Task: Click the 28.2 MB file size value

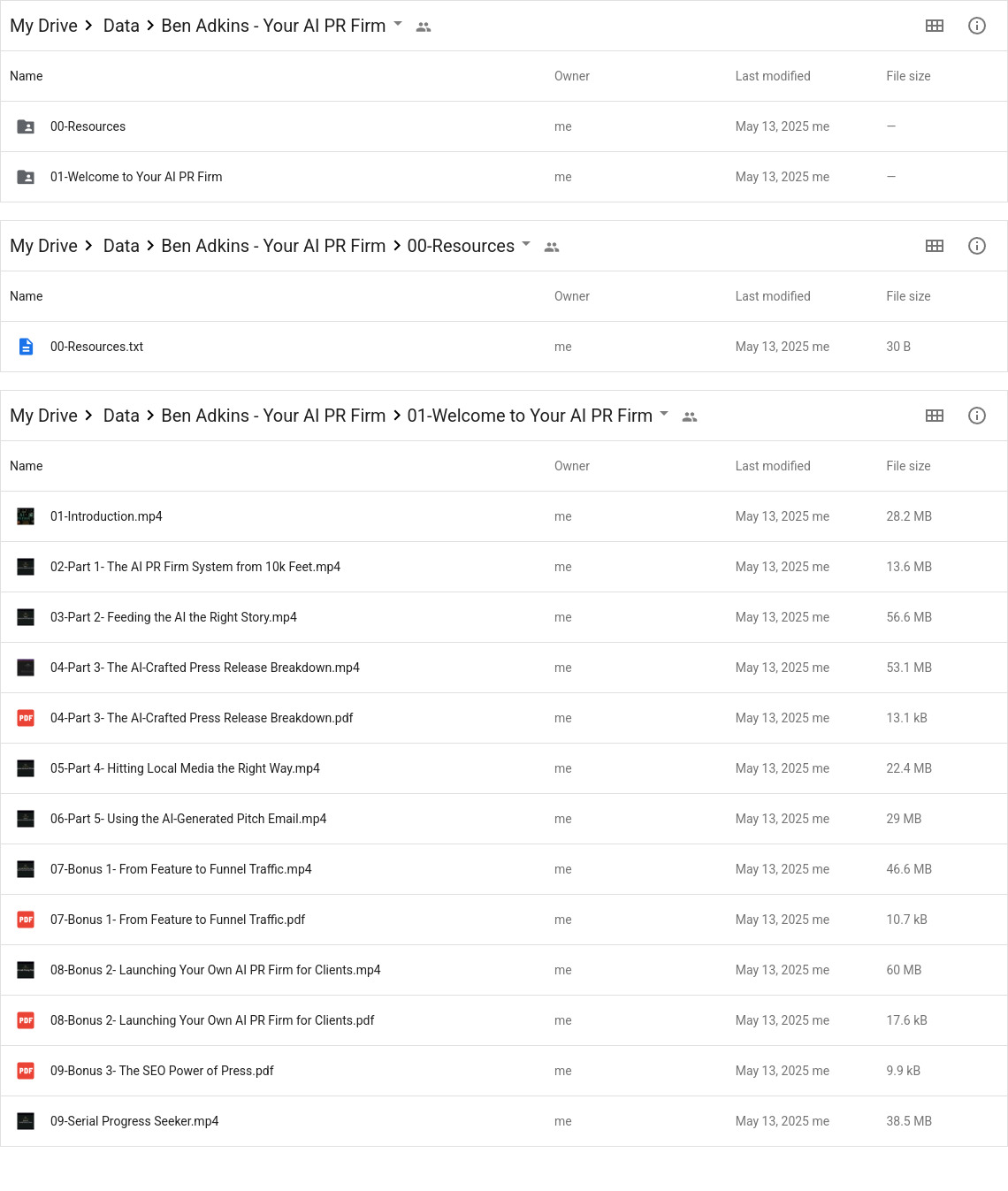Action: pos(909,516)
